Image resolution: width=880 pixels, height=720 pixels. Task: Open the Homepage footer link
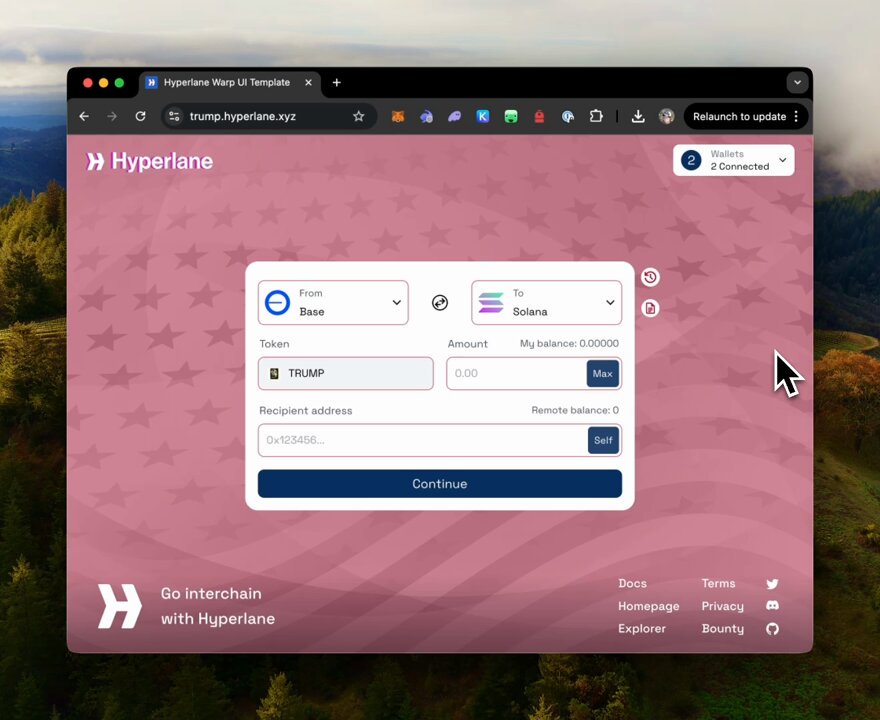(x=649, y=606)
